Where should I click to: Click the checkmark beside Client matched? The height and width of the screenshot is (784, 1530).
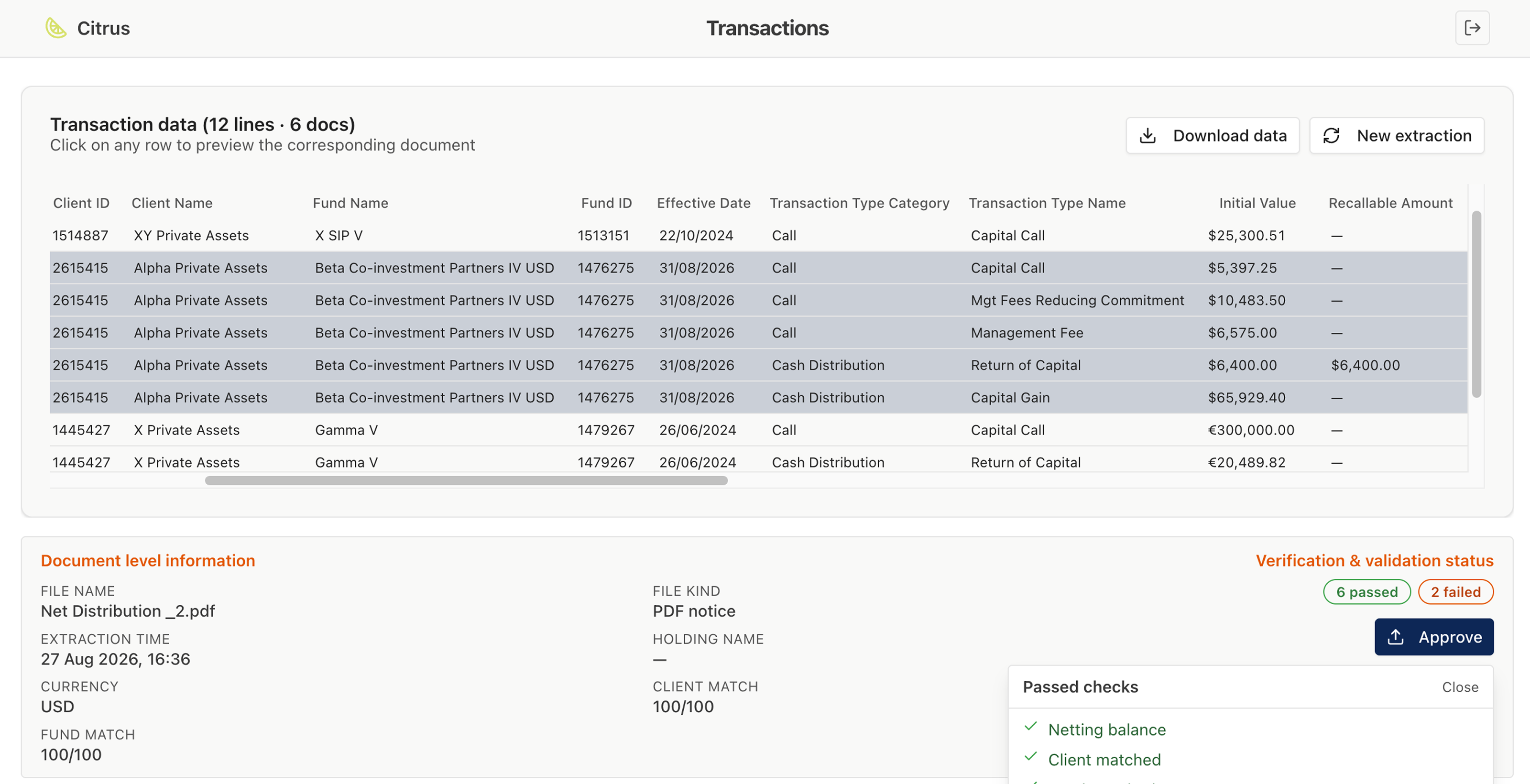(x=1030, y=757)
